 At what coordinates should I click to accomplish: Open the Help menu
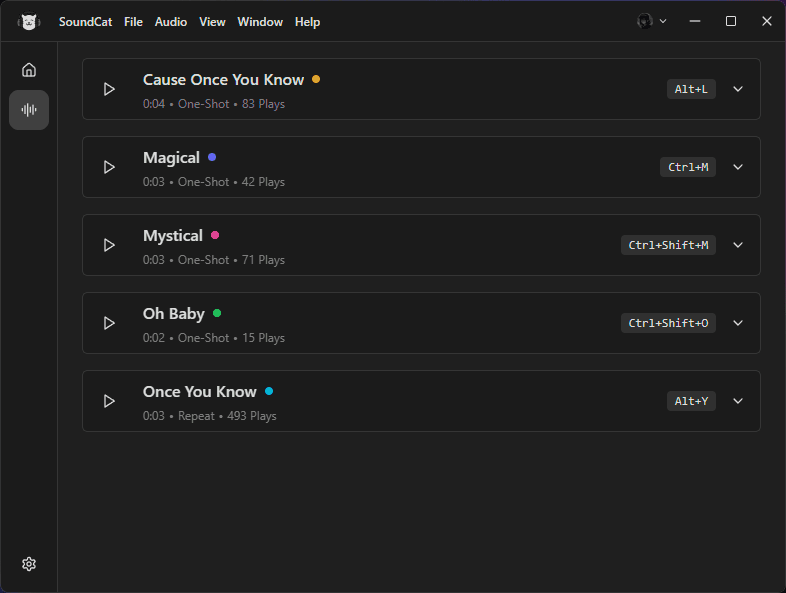tap(307, 22)
